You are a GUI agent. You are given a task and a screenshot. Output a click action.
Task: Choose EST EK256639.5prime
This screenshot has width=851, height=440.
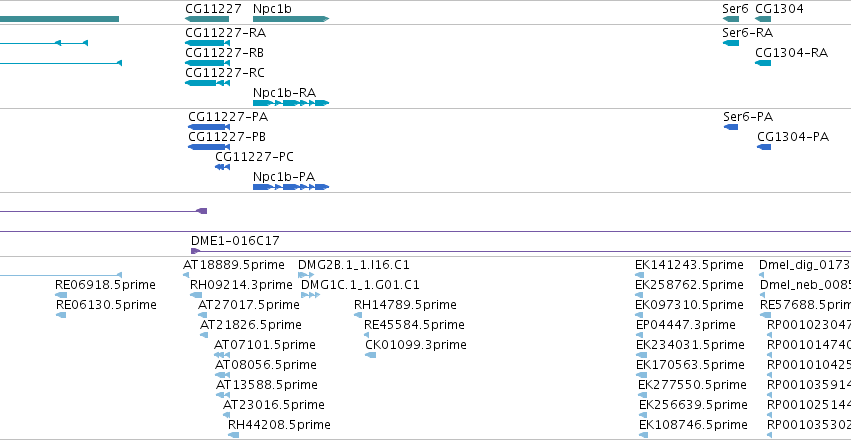click(x=643, y=416)
